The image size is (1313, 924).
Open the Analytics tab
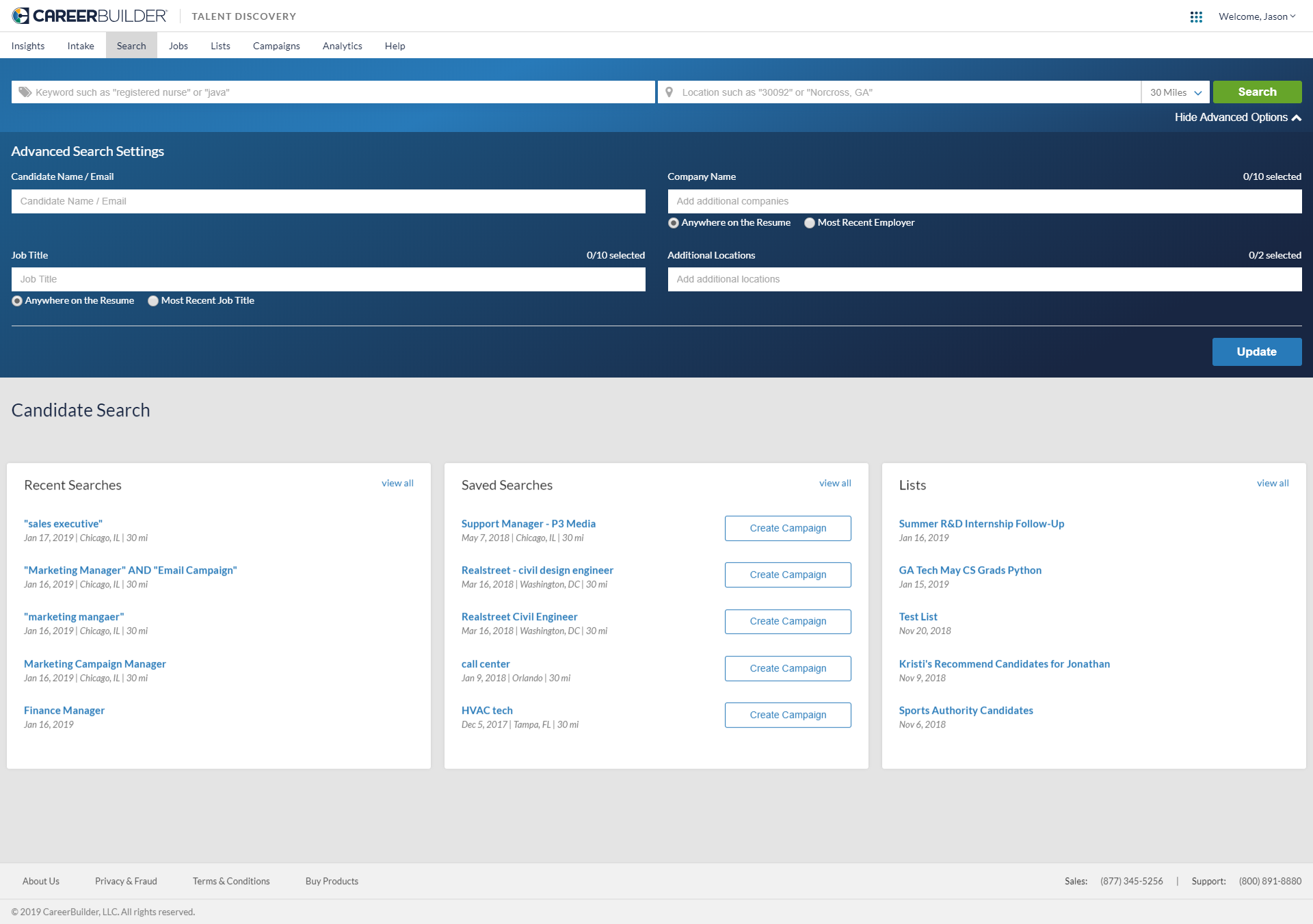coord(342,46)
